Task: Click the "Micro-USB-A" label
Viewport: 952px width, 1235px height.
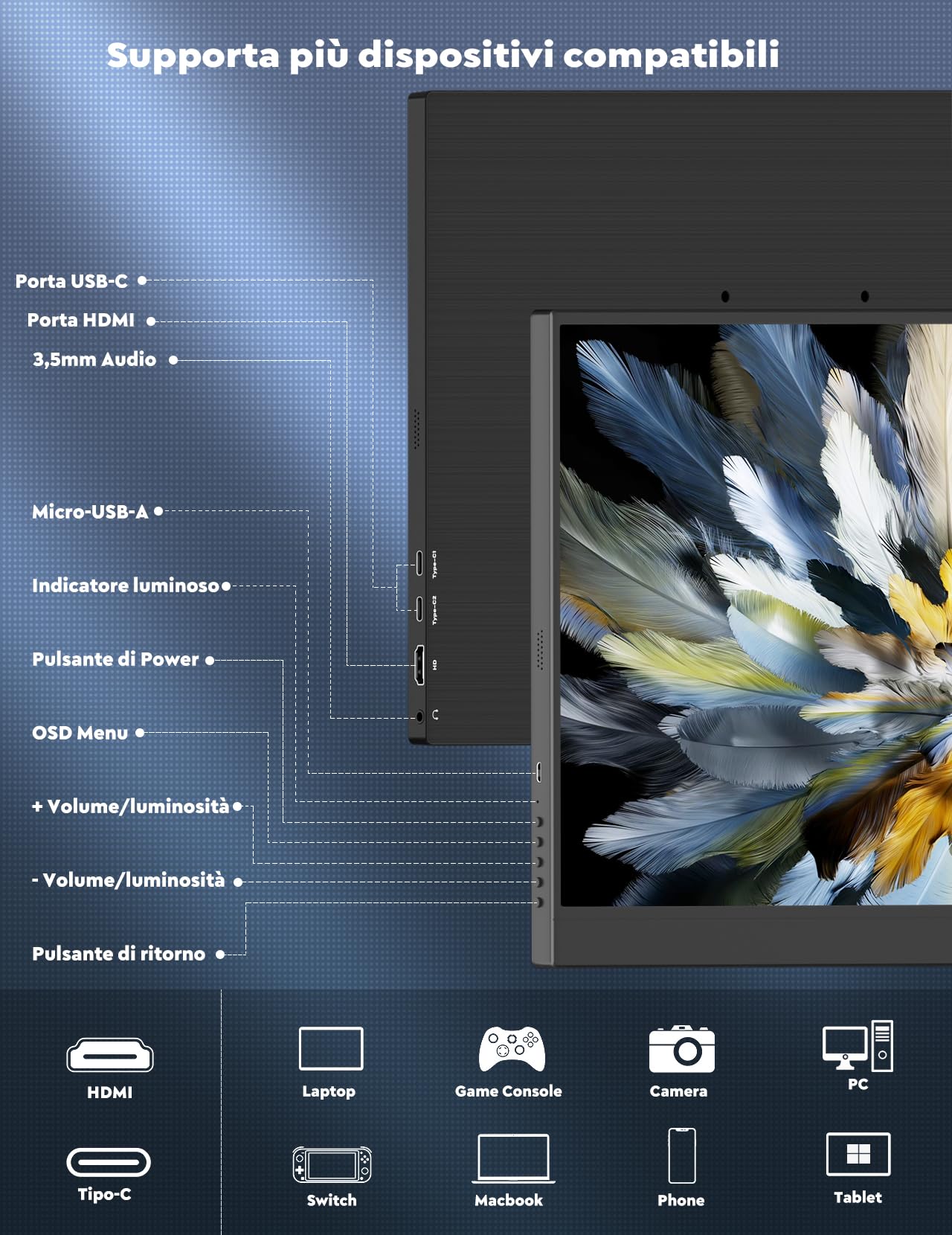Action: (x=90, y=512)
